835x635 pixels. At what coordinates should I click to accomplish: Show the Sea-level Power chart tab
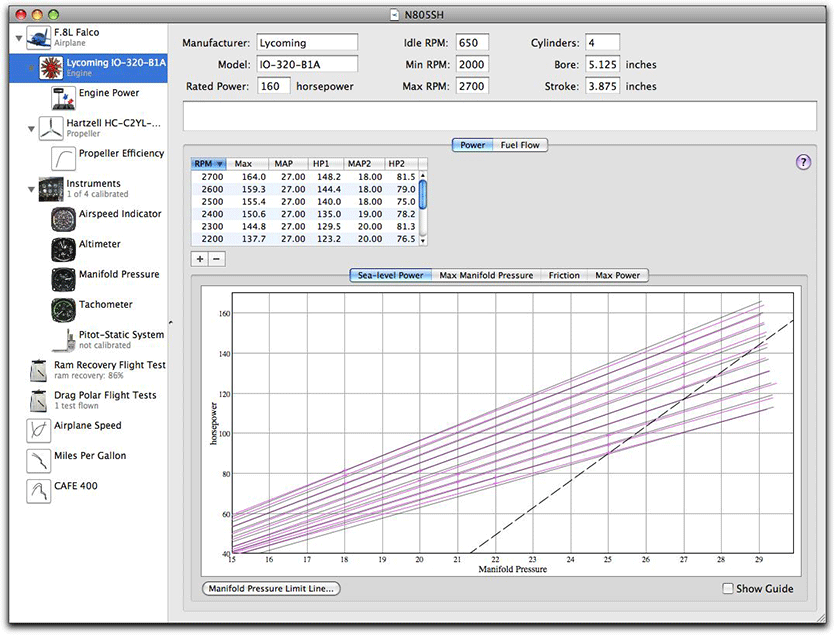(x=390, y=275)
